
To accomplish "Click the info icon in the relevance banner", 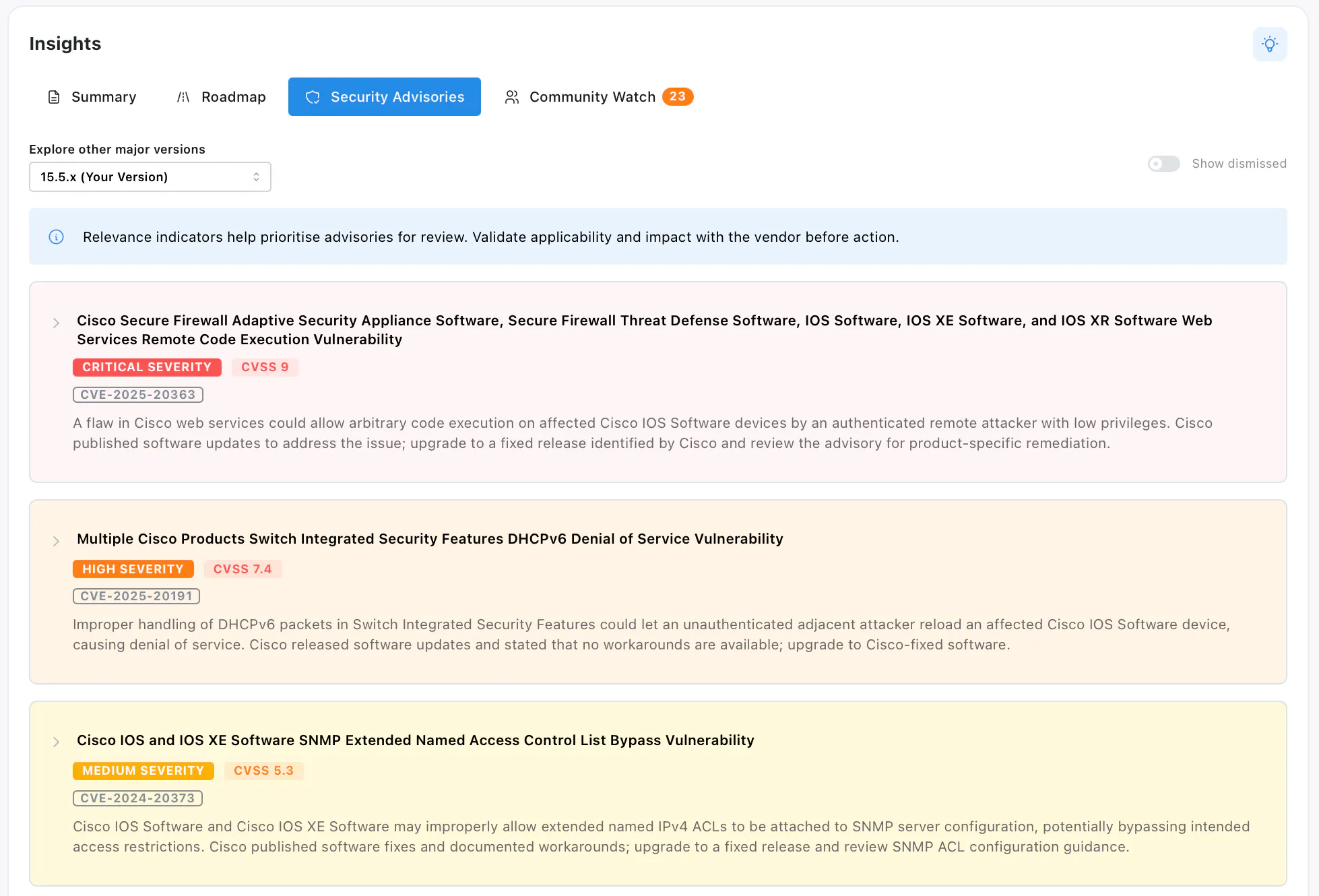I will click(x=57, y=237).
